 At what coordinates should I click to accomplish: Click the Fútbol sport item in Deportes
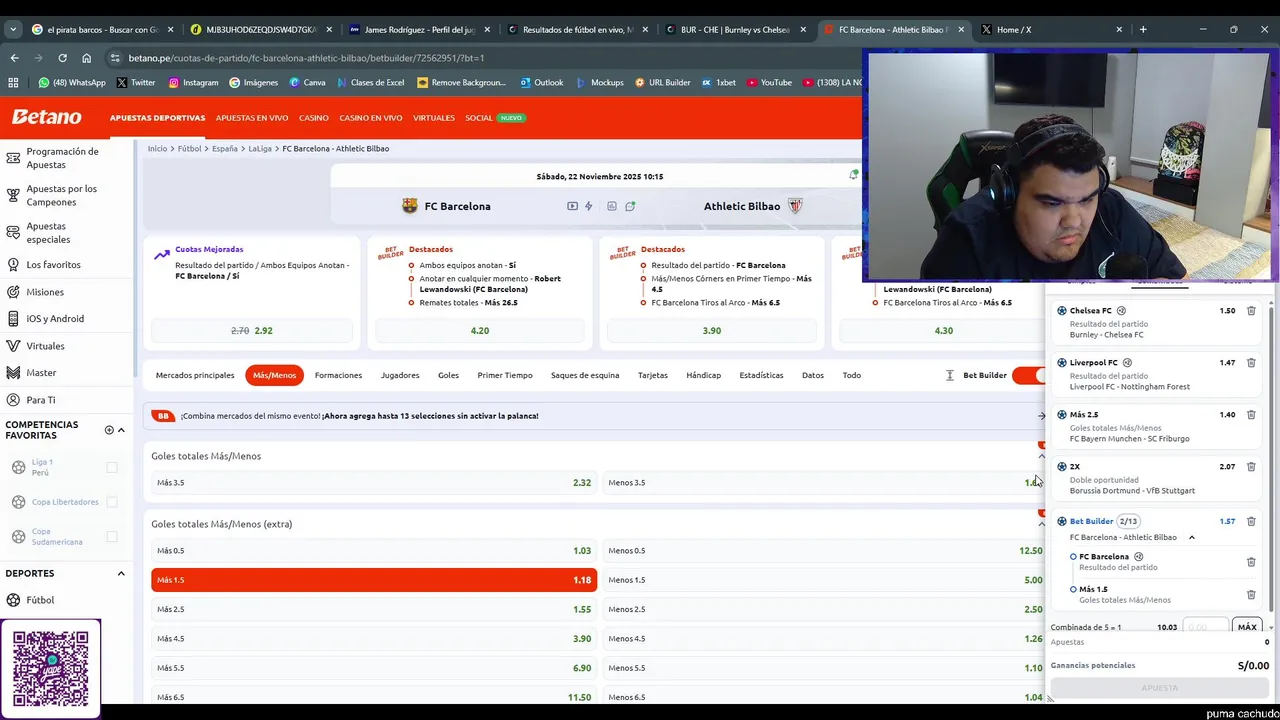(40, 600)
